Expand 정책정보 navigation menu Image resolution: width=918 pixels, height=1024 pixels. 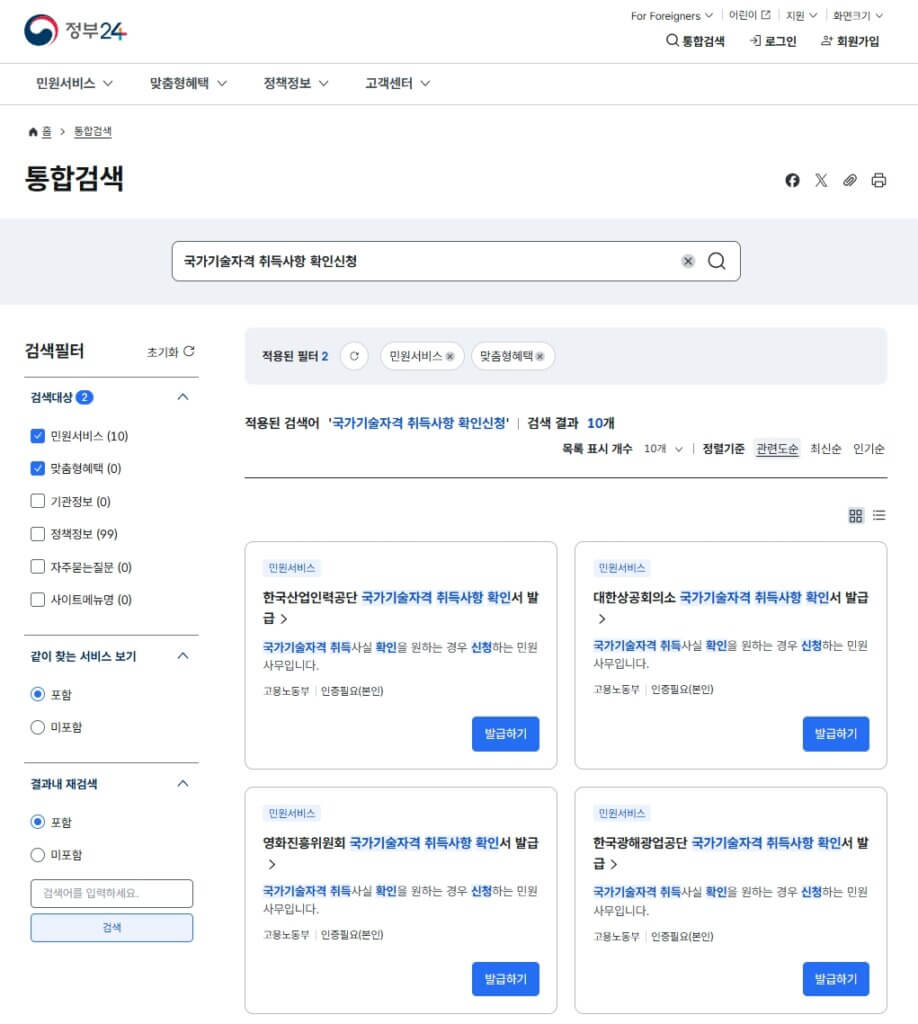click(296, 84)
